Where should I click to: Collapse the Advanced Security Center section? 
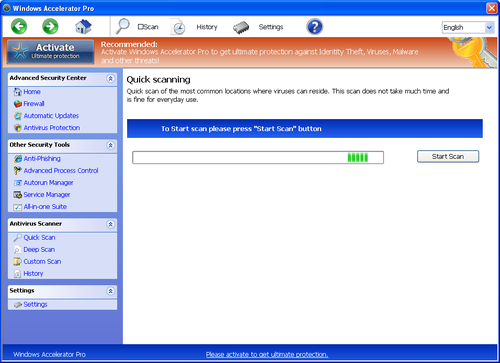coord(110,78)
